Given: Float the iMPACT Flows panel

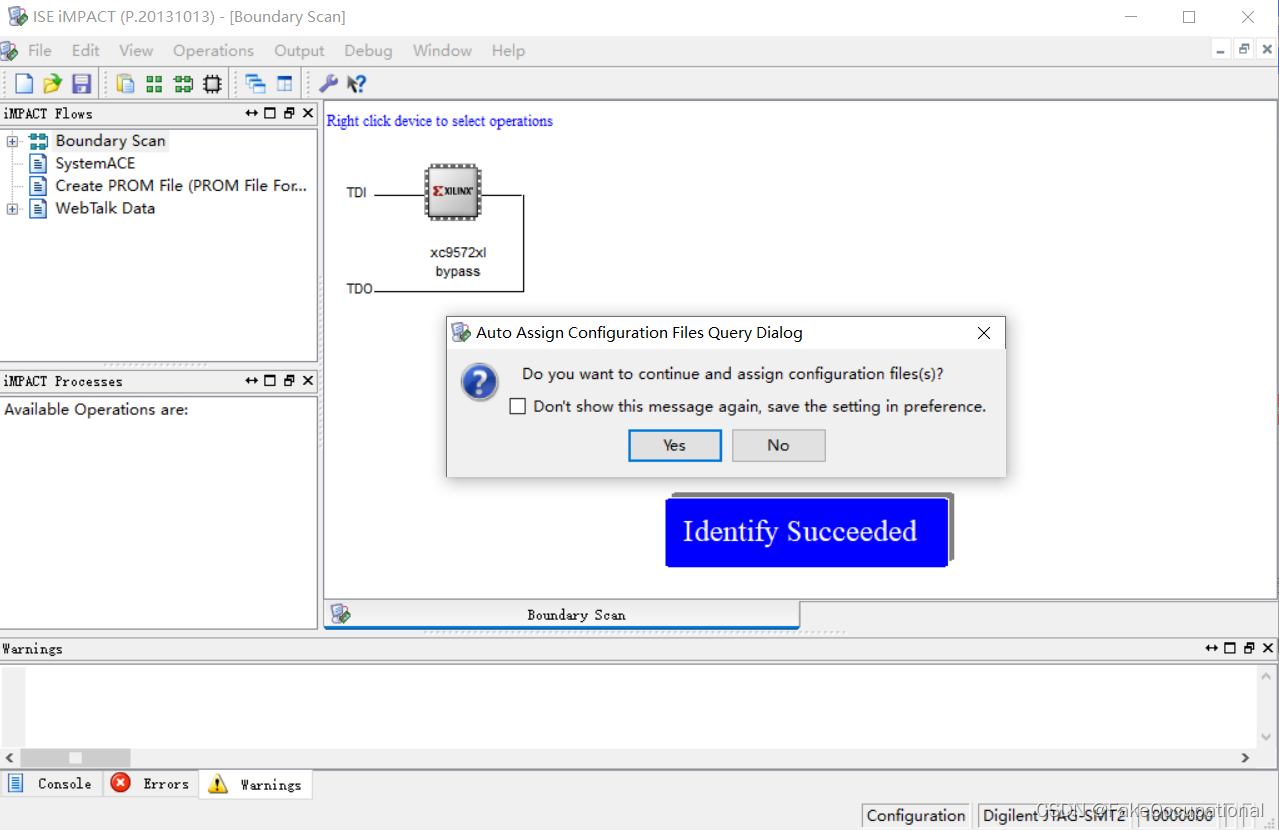Looking at the screenshot, I should click(x=289, y=114).
